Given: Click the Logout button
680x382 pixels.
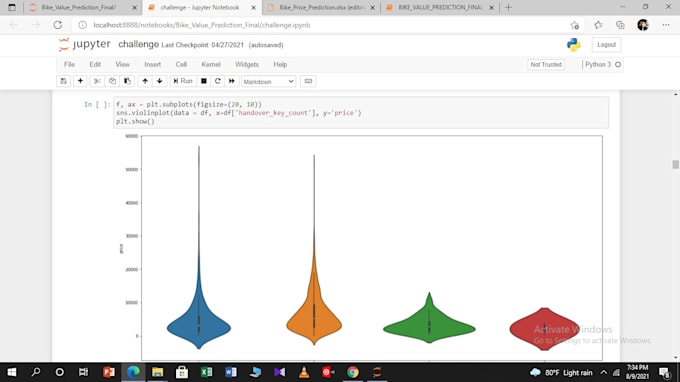Looking at the screenshot, I should 606,45.
